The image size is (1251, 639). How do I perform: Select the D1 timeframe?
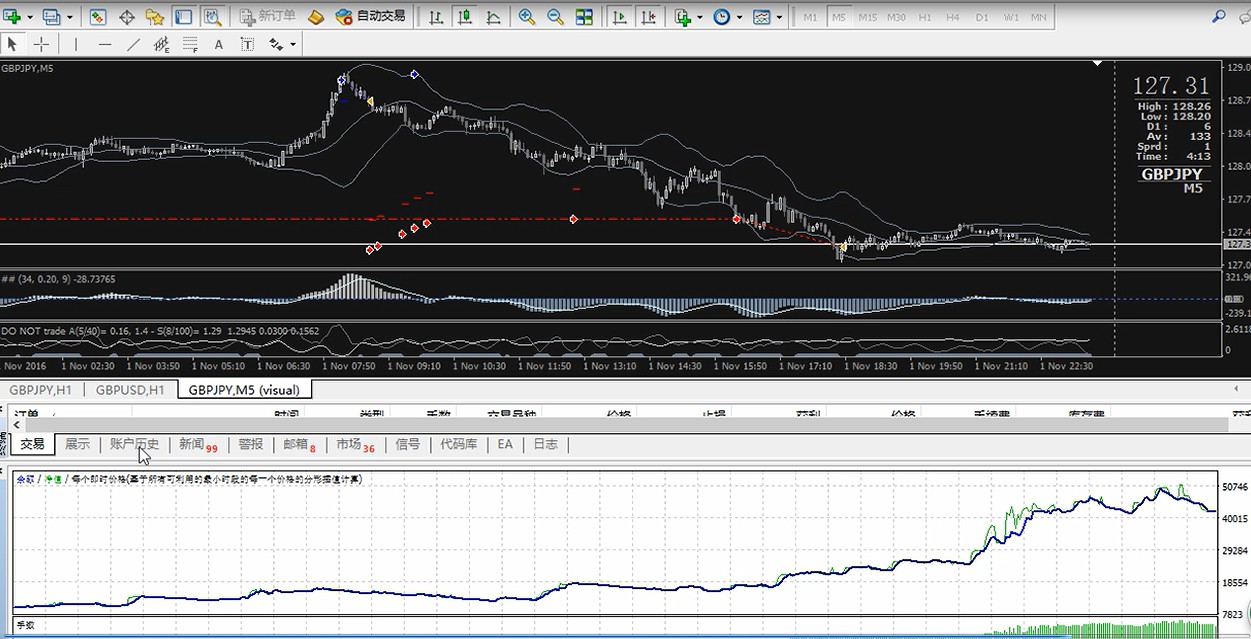click(x=982, y=17)
